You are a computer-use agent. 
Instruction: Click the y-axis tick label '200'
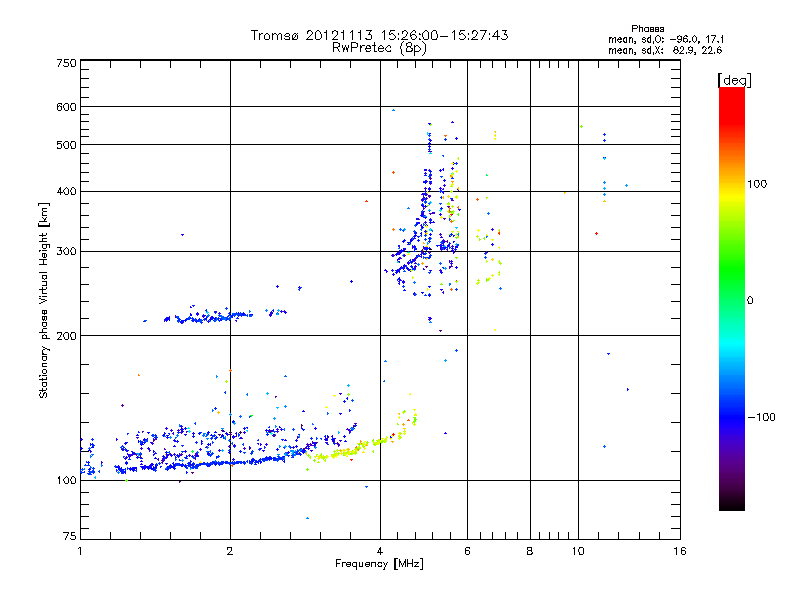(66, 336)
